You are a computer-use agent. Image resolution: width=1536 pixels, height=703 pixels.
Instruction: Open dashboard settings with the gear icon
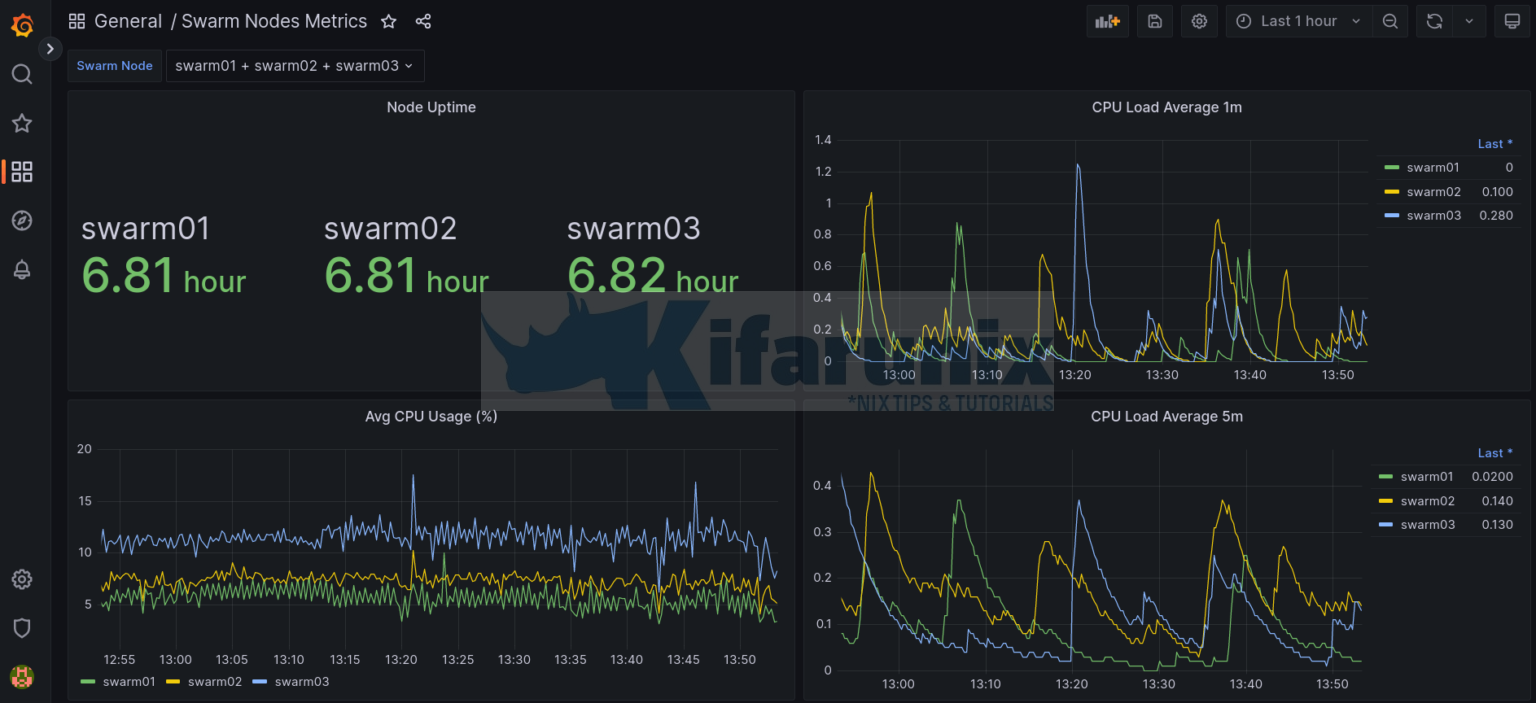coord(1199,20)
